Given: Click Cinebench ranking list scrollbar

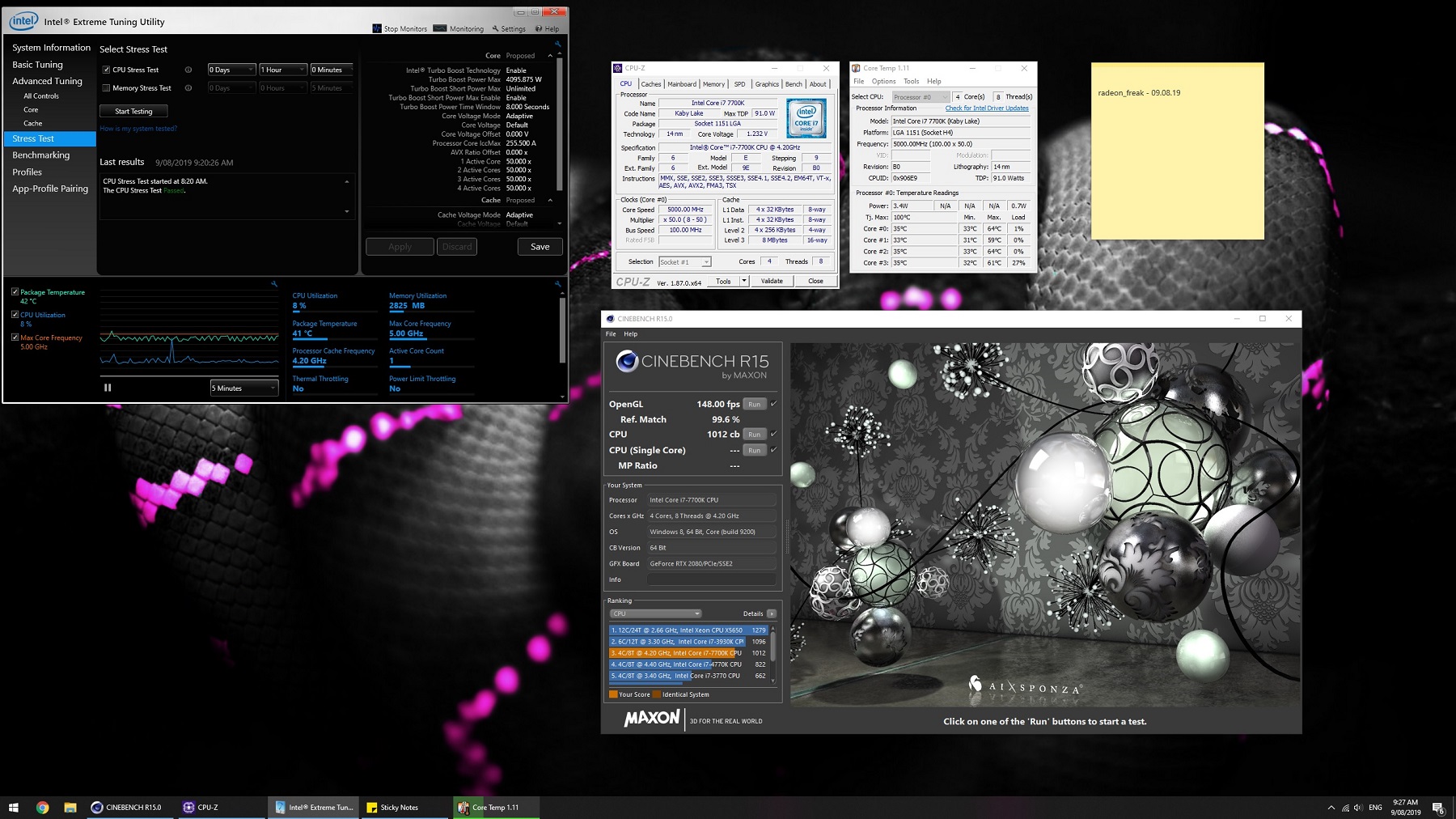Looking at the screenshot, I should click(773, 645).
